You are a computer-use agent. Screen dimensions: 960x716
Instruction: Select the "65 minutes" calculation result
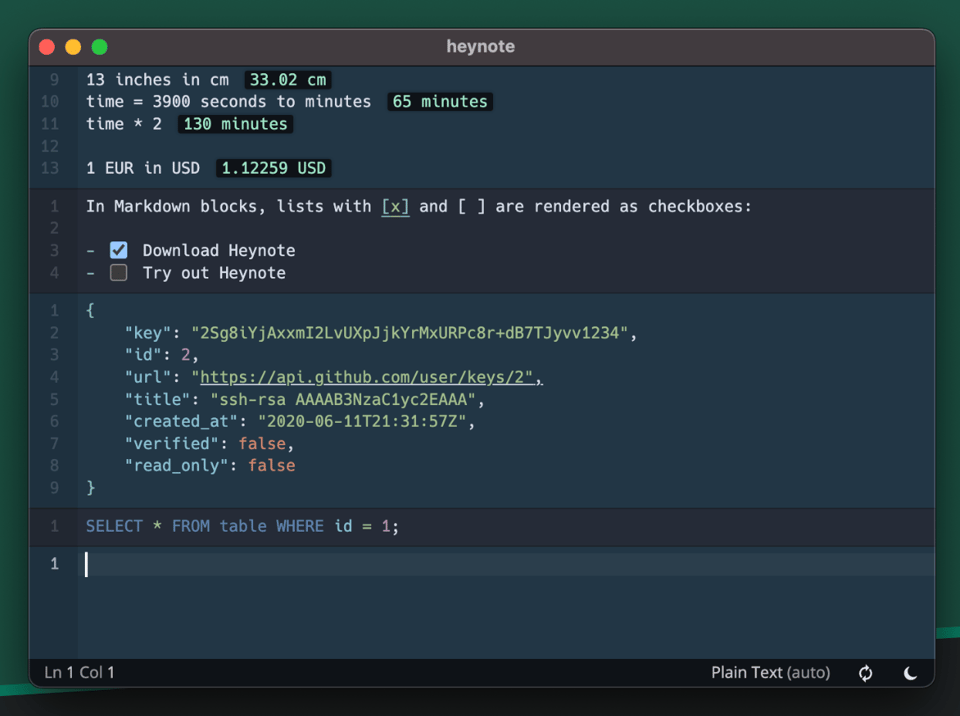(x=439, y=101)
